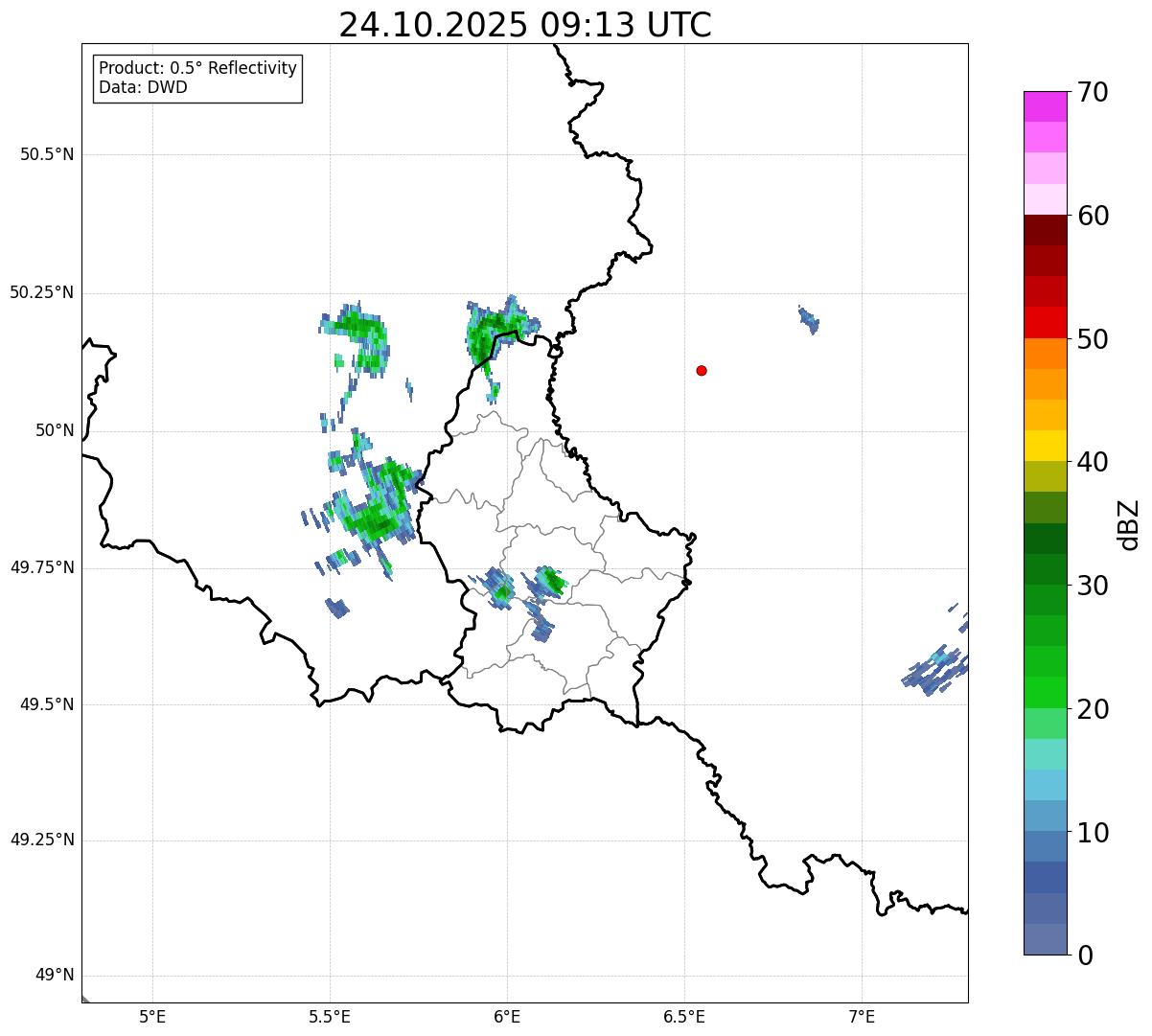Click the 5.5°E longitude label
The height and width of the screenshot is (1036, 1152).
click(330, 1016)
